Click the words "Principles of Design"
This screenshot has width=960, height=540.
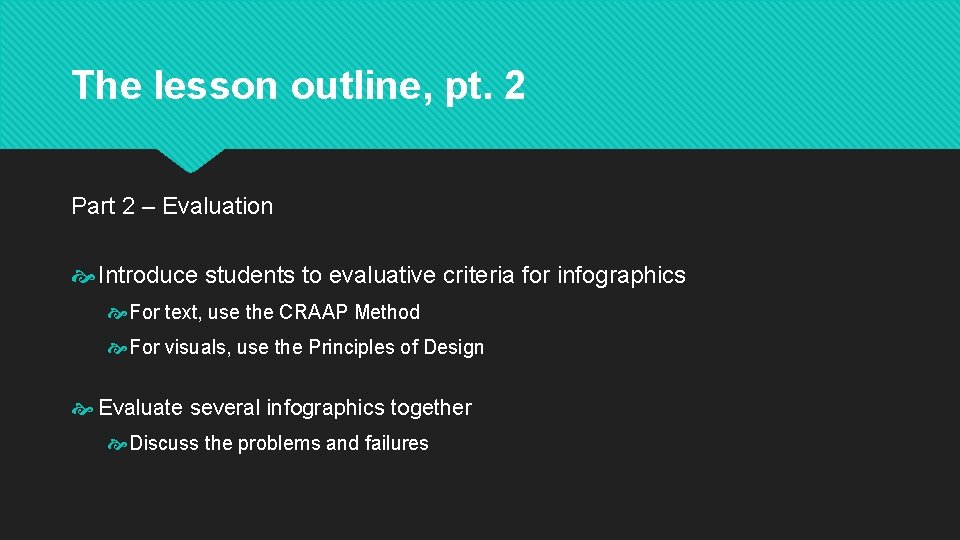point(396,347)
